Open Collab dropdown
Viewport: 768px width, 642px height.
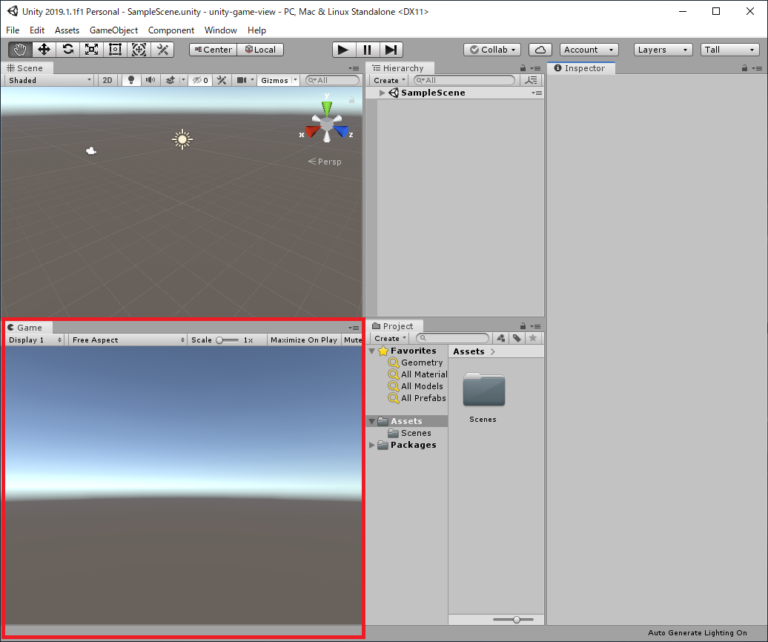pyautogui.click(x=492, y=49)
